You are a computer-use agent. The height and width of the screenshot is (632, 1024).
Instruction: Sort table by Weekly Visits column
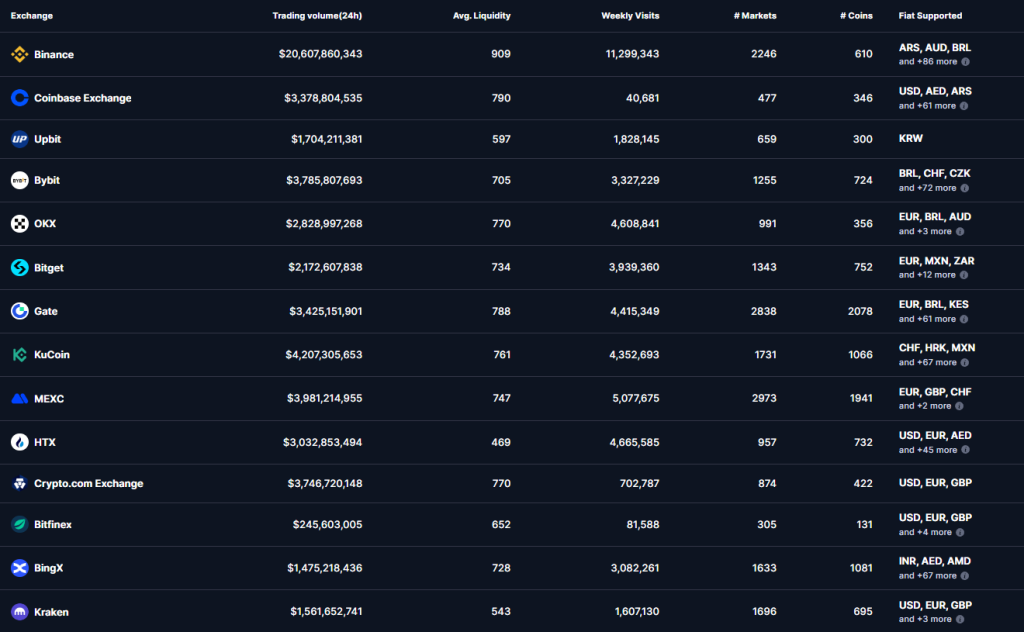[631, 15]
